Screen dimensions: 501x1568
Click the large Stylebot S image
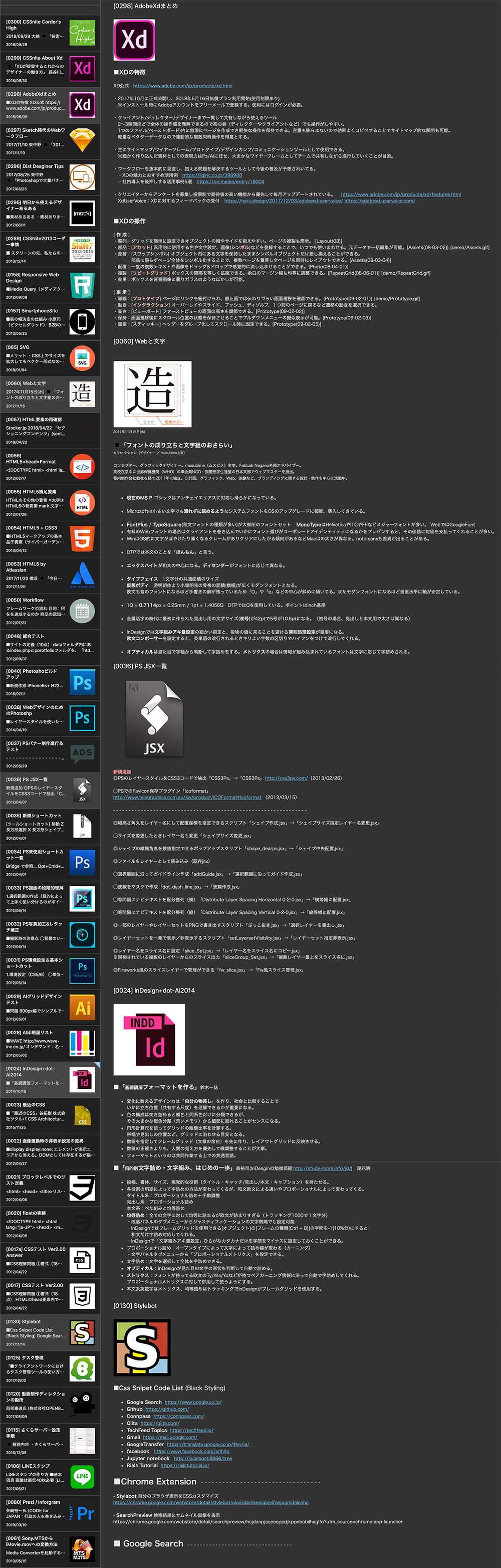coord(142,1347)
